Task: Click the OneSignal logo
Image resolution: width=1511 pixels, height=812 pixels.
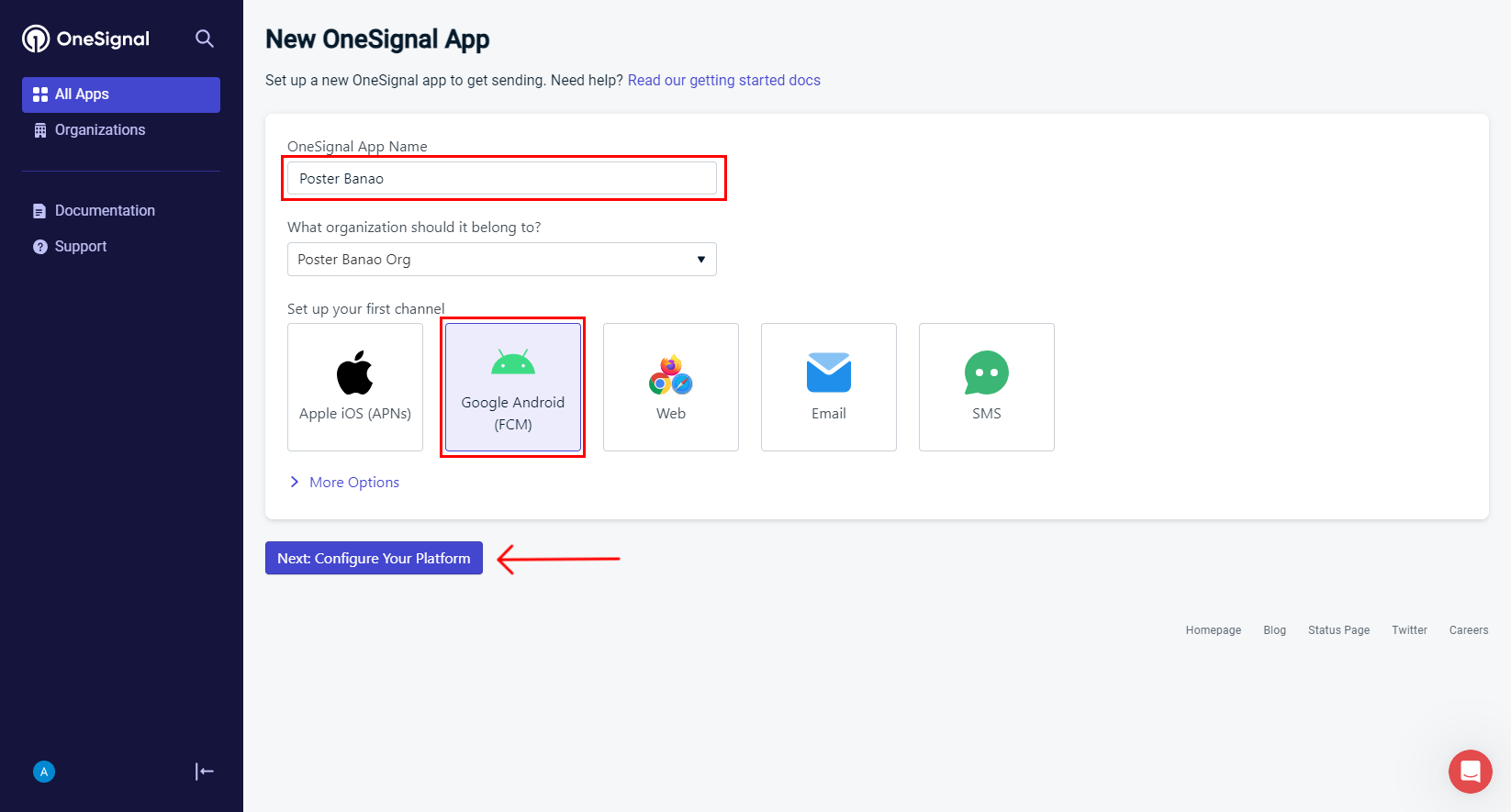Action: tap(85, 39)
